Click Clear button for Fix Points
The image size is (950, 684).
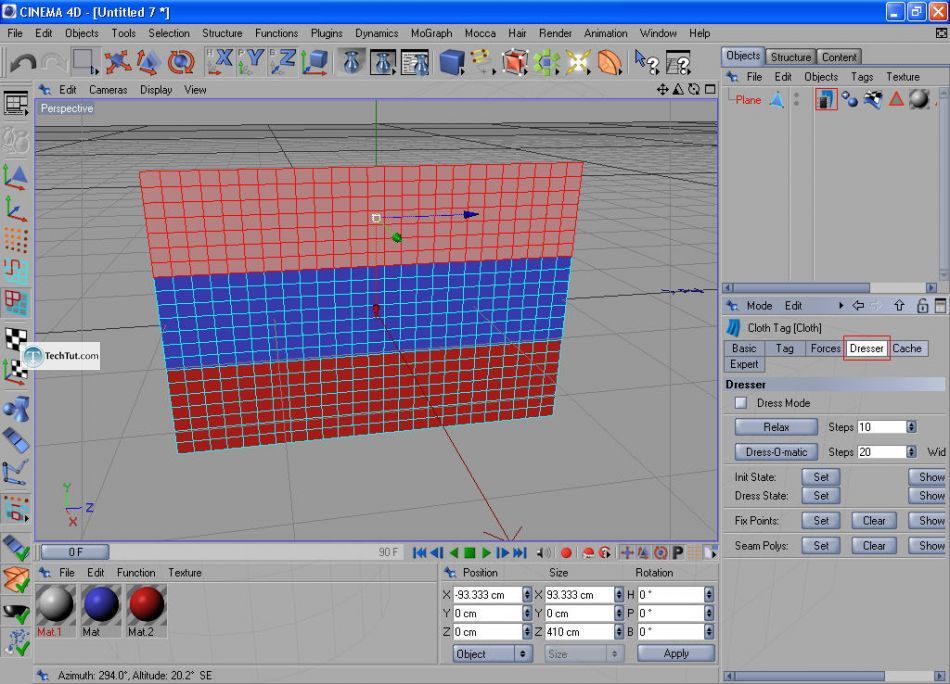coord(874,520)
